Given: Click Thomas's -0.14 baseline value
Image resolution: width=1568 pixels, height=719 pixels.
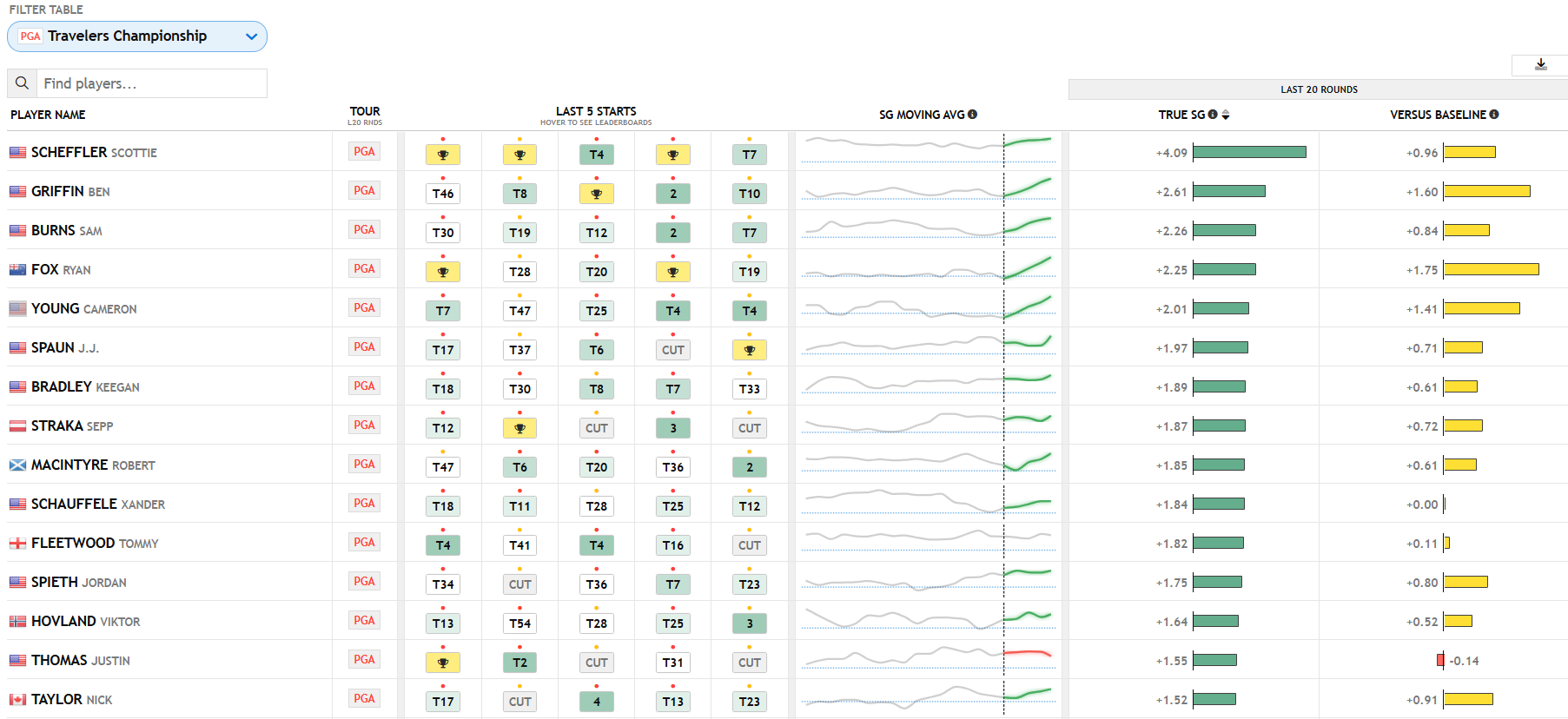Looking at the screenshot, I should (1465, 661).
